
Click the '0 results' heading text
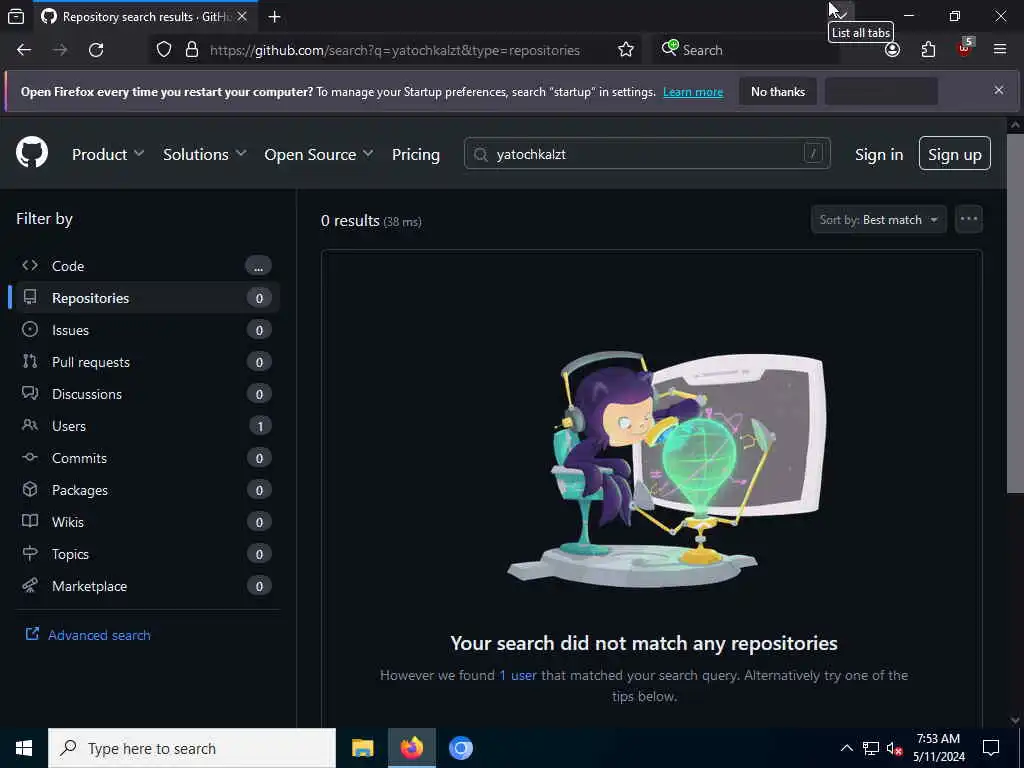[349, 221]
